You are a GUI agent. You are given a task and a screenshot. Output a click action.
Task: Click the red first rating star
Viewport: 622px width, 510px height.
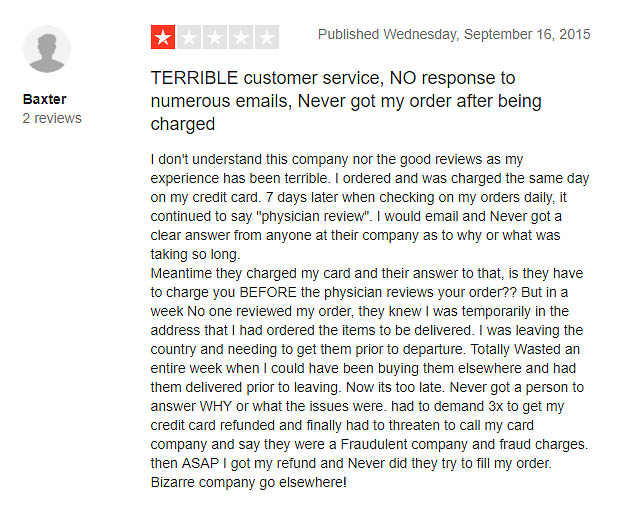pos(163,37)
